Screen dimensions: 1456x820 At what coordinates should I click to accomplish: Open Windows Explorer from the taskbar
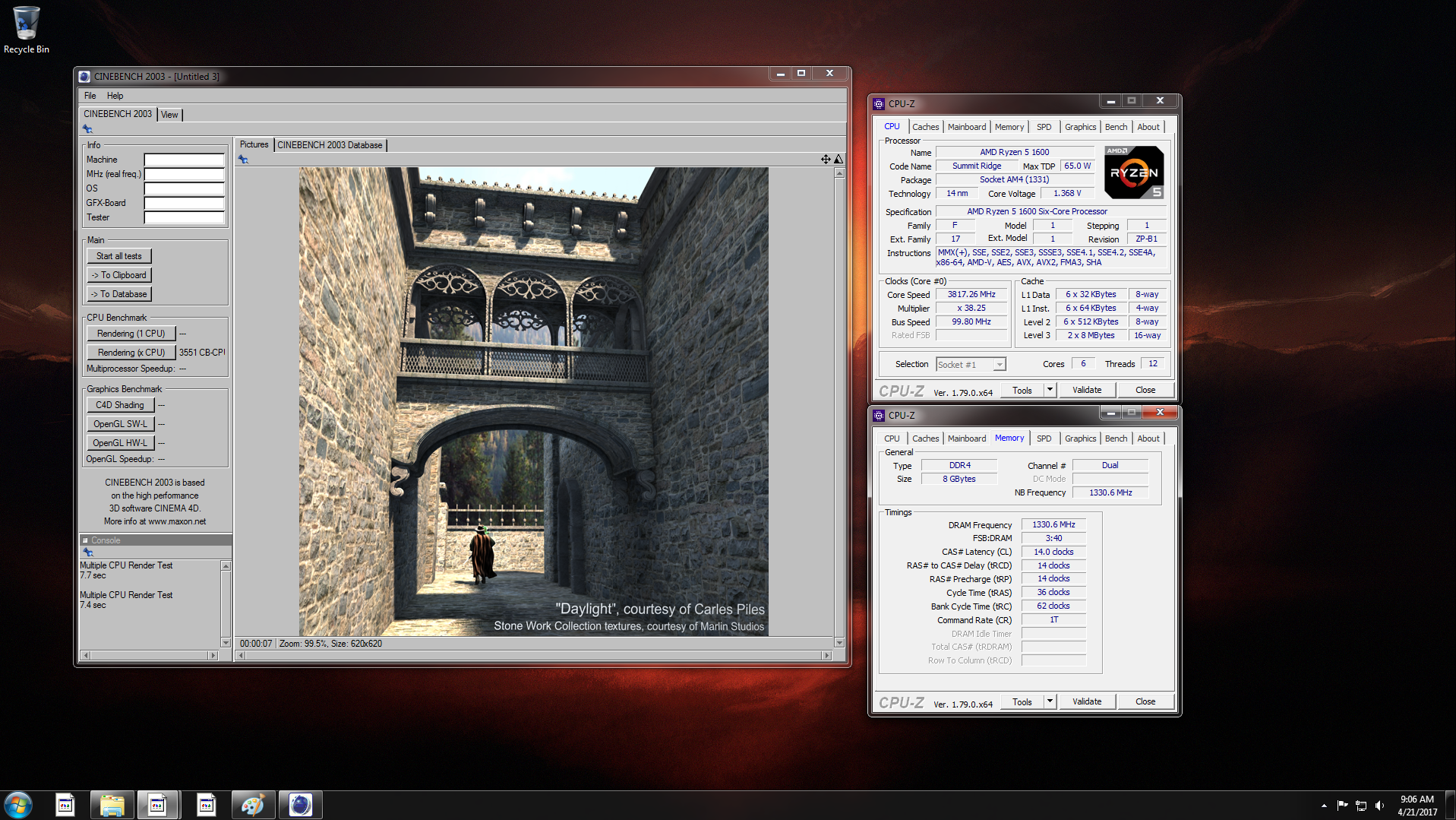[112, 805]
